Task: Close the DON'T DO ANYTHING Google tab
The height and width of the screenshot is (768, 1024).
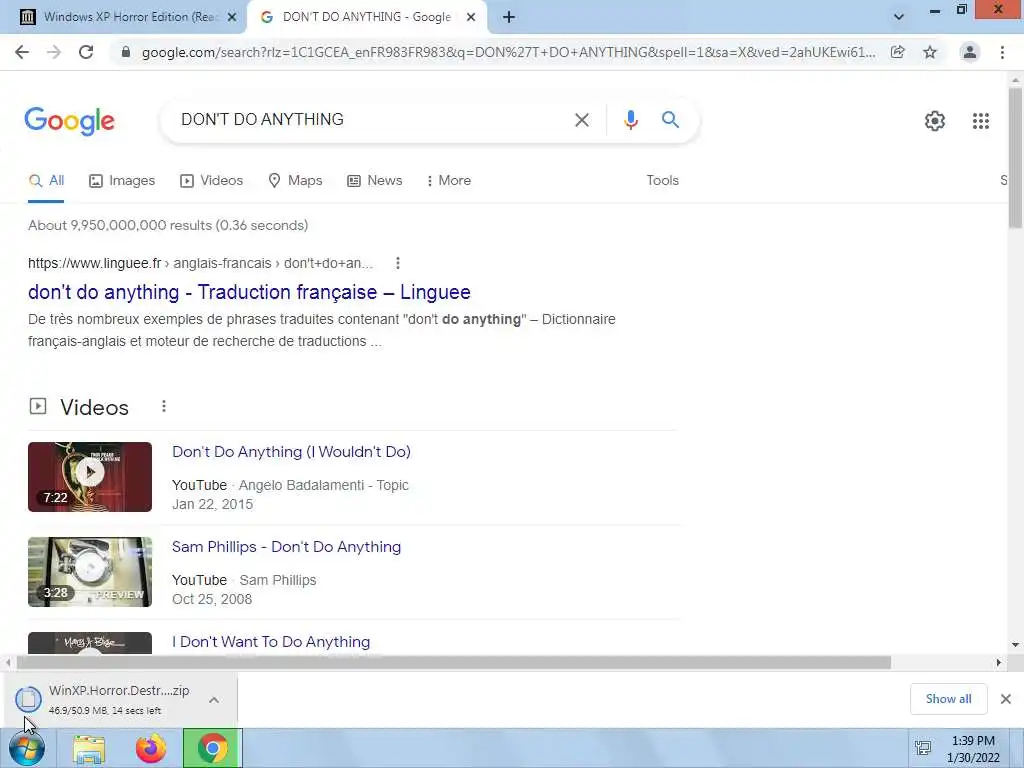Action: pos(471,18)
